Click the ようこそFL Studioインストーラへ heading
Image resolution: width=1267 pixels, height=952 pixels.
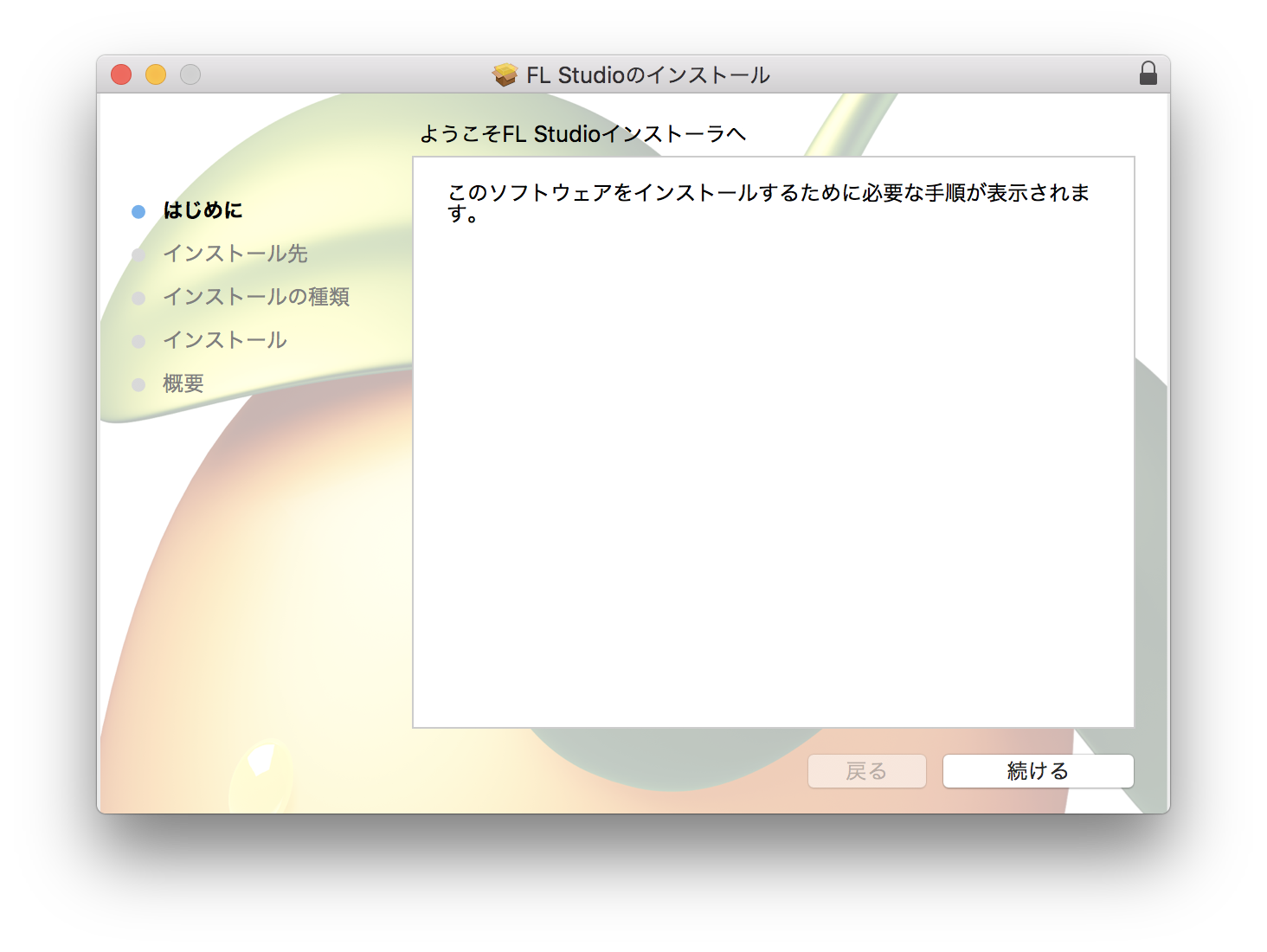(582, 134)
